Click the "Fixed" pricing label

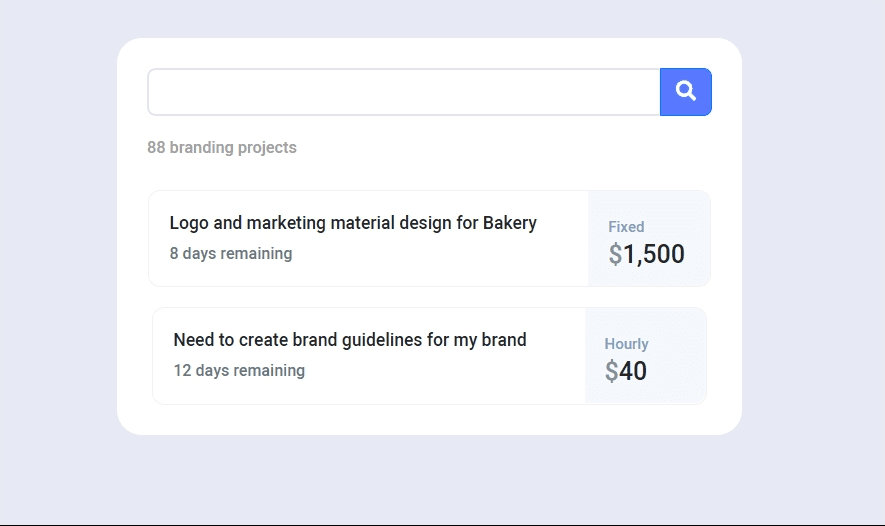click(x=626, y=227)
